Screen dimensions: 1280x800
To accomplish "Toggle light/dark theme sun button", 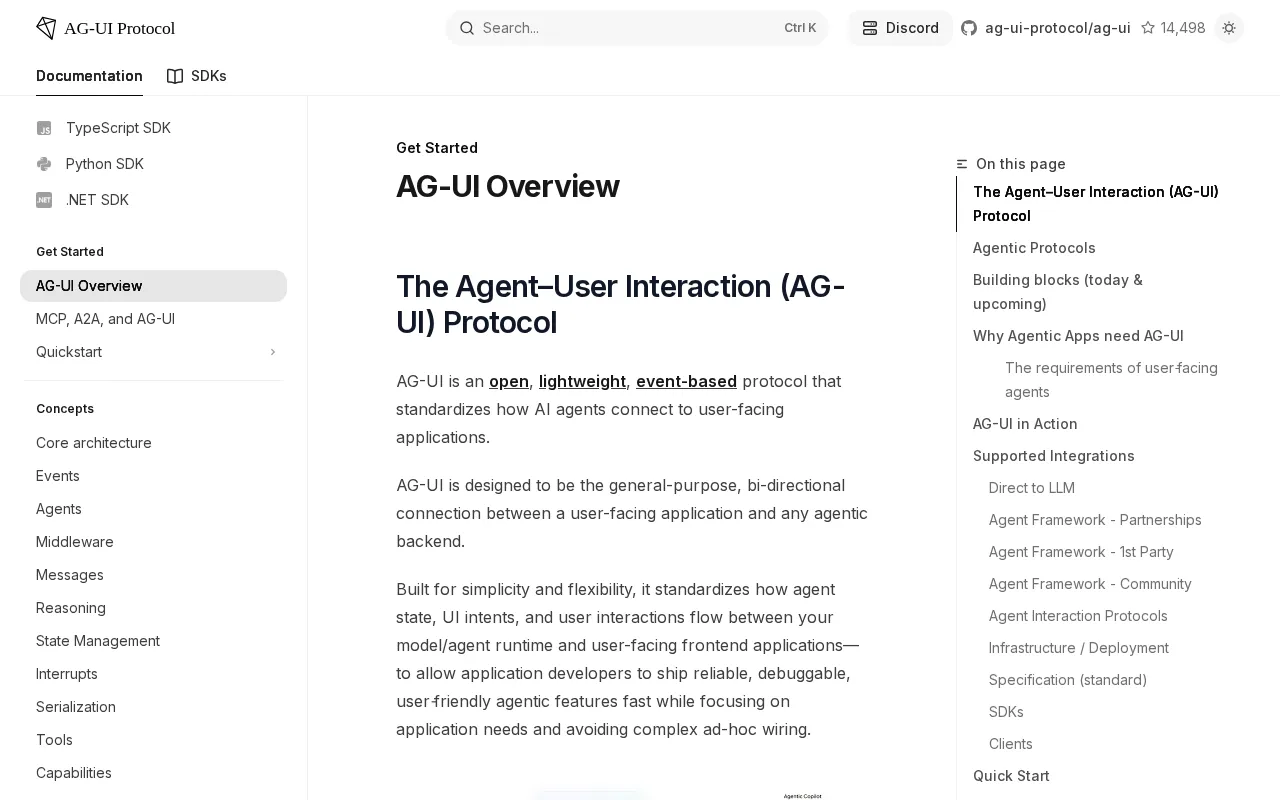I will [x=1229, y=28].
